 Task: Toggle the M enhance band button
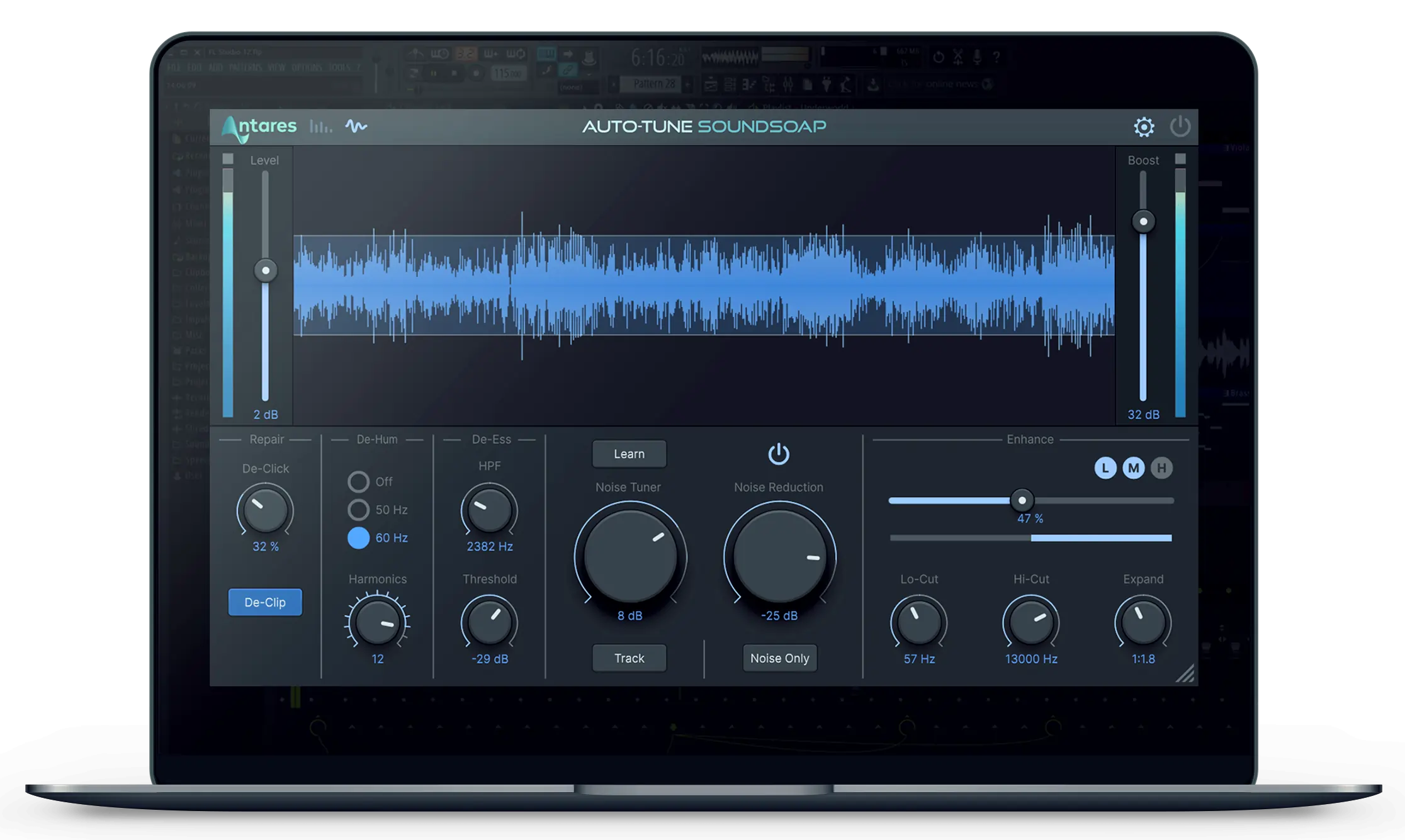1134,468
